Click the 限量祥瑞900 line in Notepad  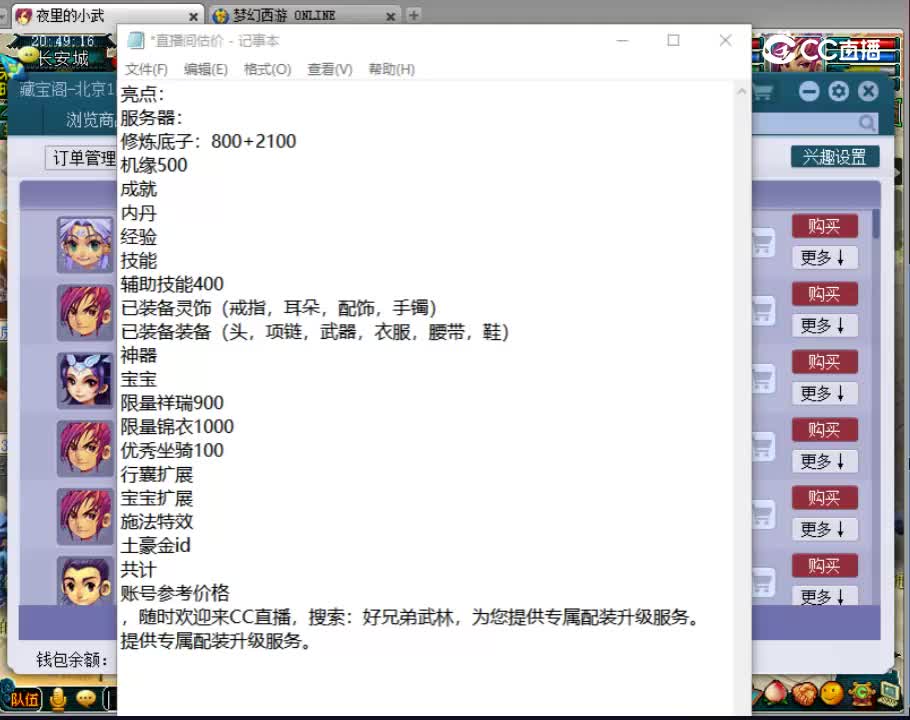tap(172, 403)
